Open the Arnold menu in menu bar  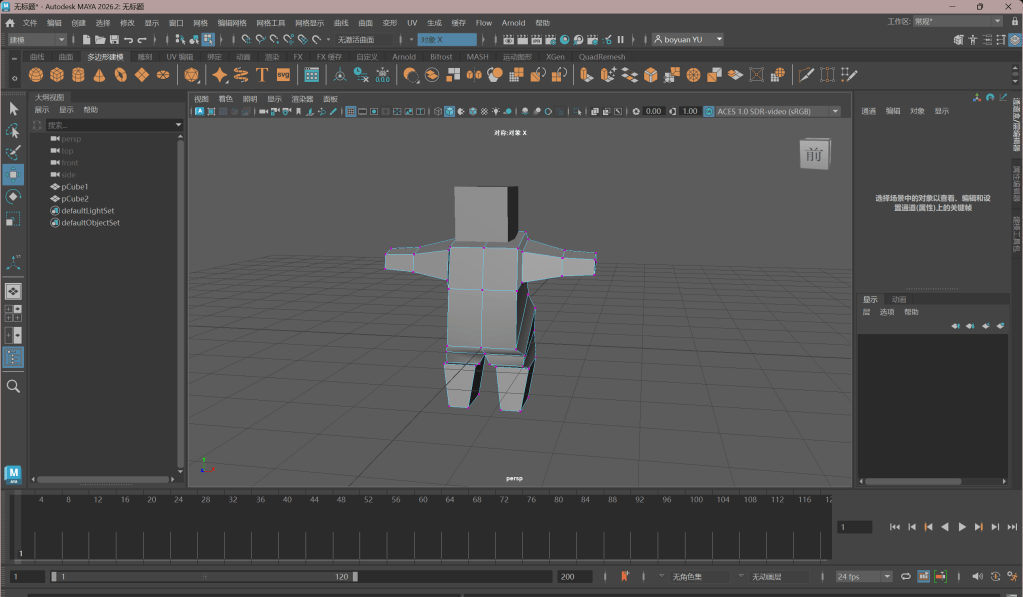point(513,22)
